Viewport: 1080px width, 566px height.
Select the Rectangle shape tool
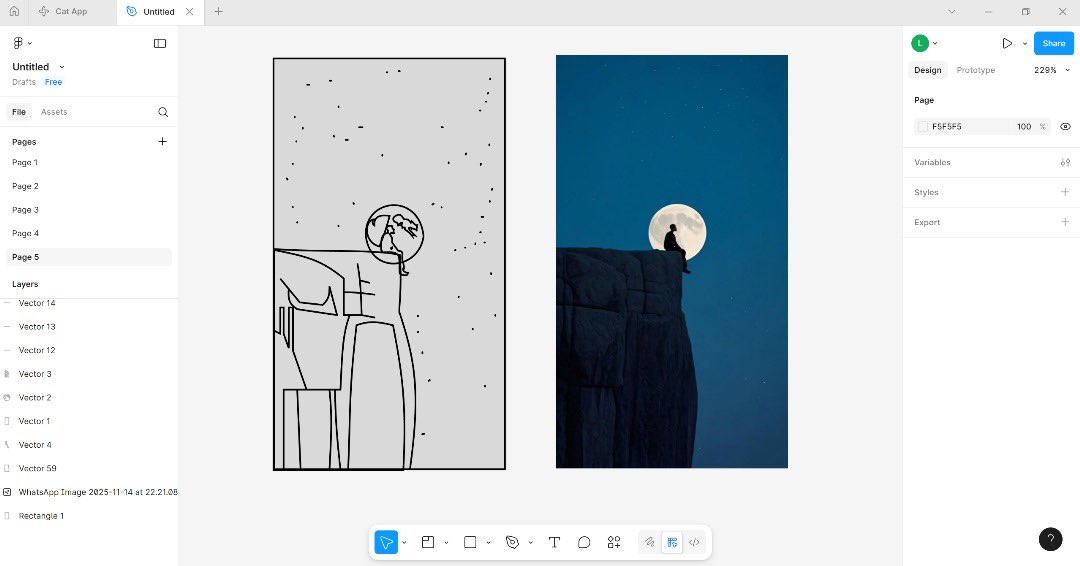click(470, 542)
